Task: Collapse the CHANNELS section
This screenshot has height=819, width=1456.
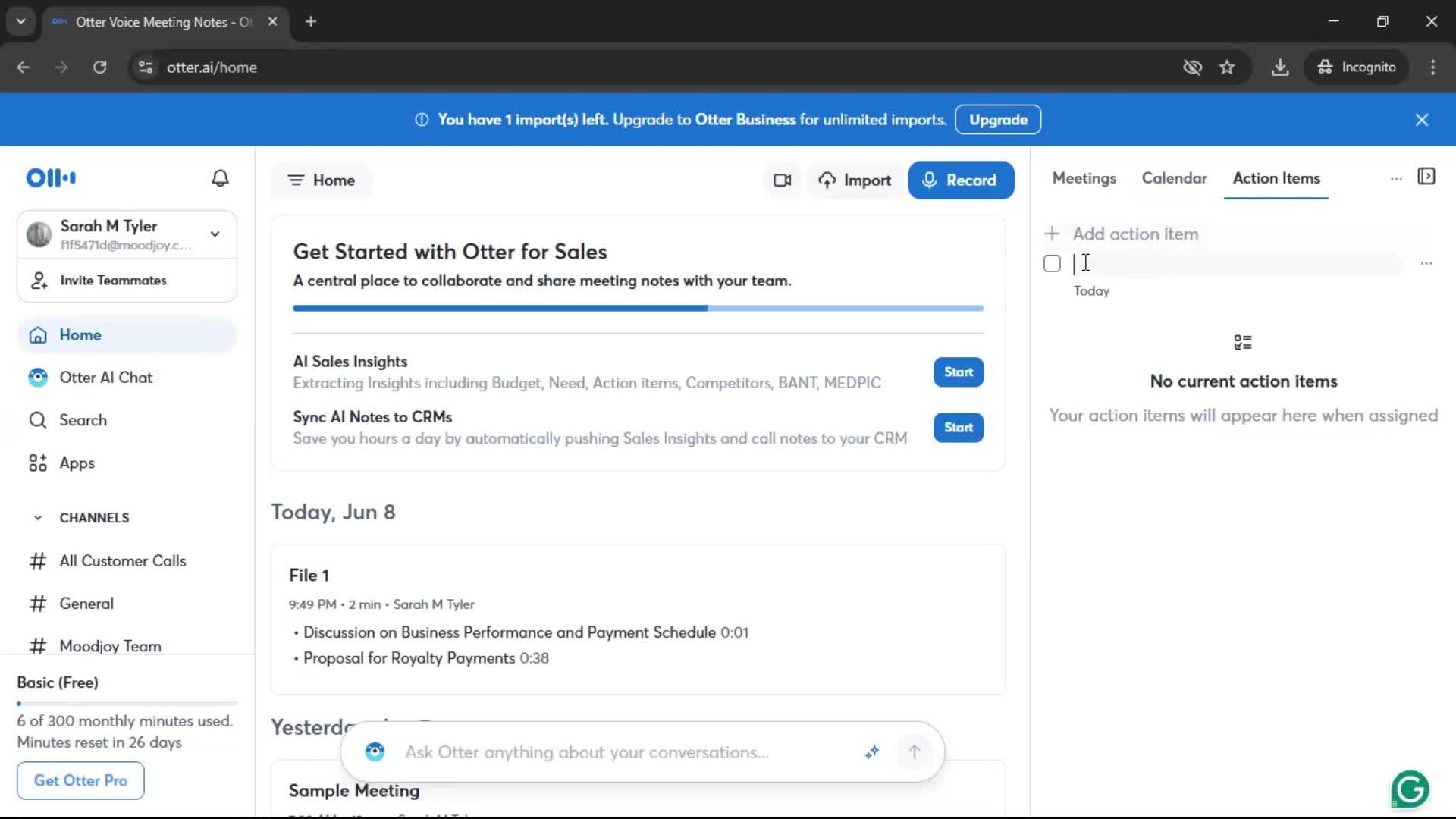Action: [38, 518]
